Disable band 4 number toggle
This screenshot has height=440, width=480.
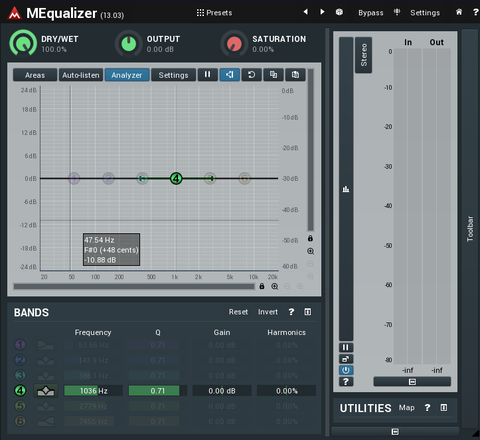(x=20, y=390)
